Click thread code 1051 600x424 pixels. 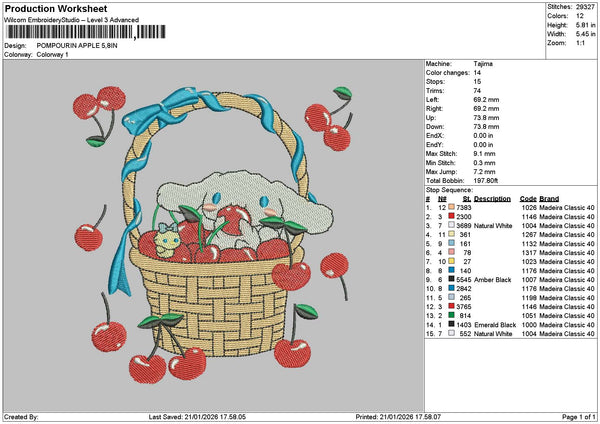(x=529, y=316)
